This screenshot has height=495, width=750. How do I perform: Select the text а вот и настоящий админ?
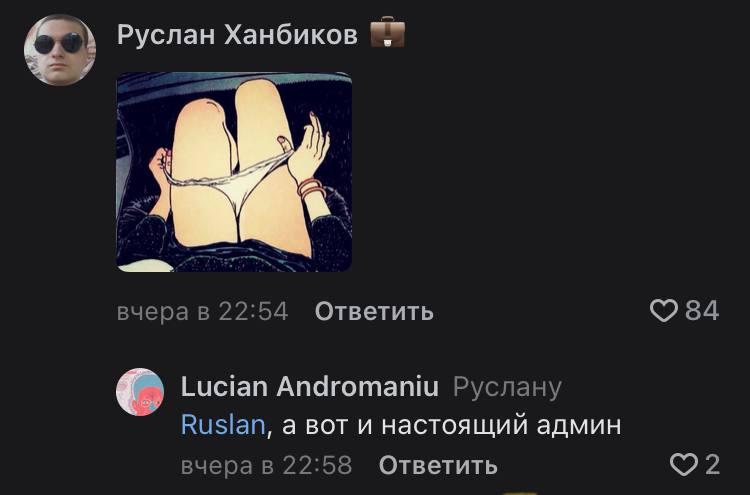click(x=451, y=426)
